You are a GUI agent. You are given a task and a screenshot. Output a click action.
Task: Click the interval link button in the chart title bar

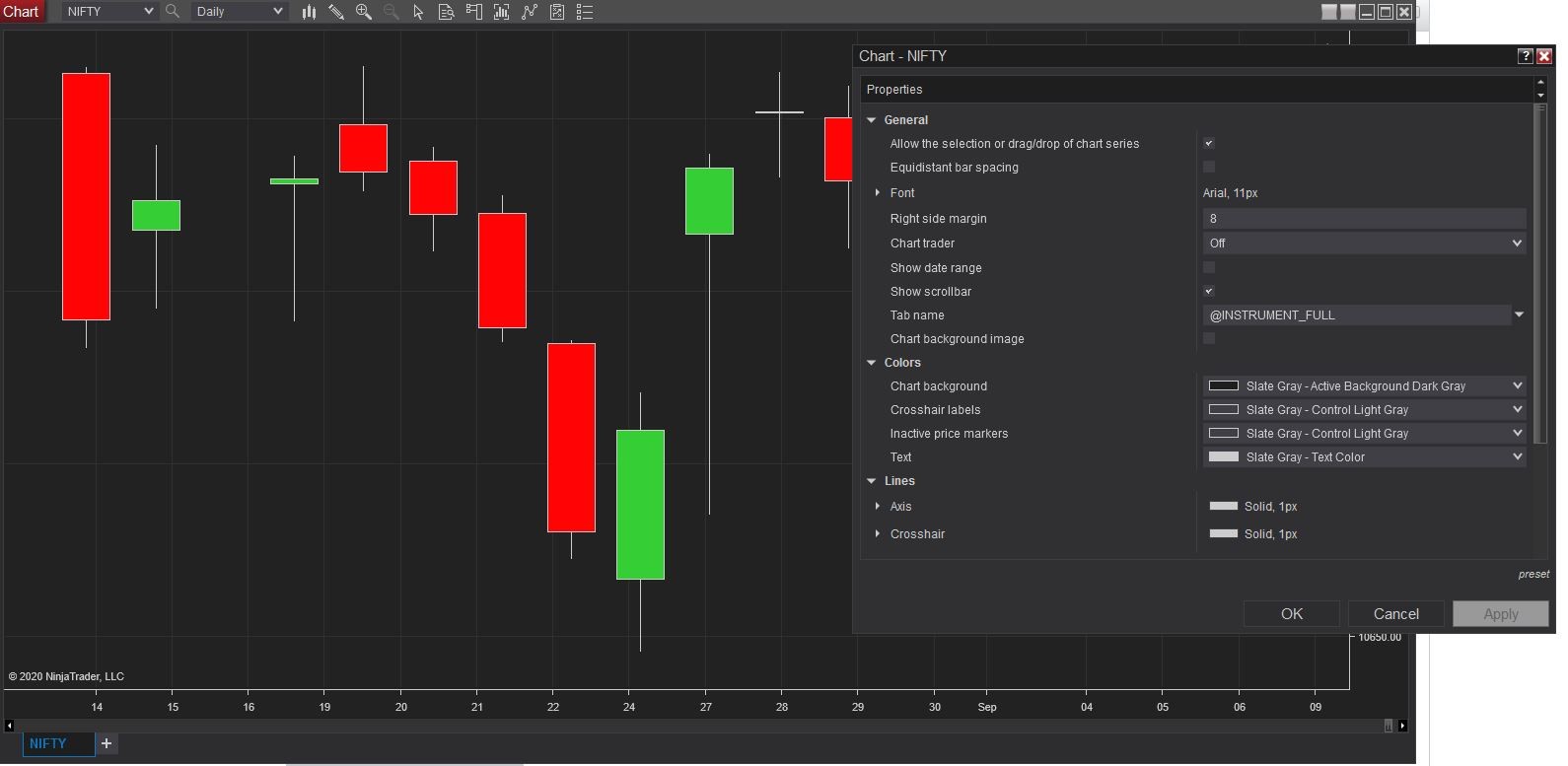(x=1348, y=12)
